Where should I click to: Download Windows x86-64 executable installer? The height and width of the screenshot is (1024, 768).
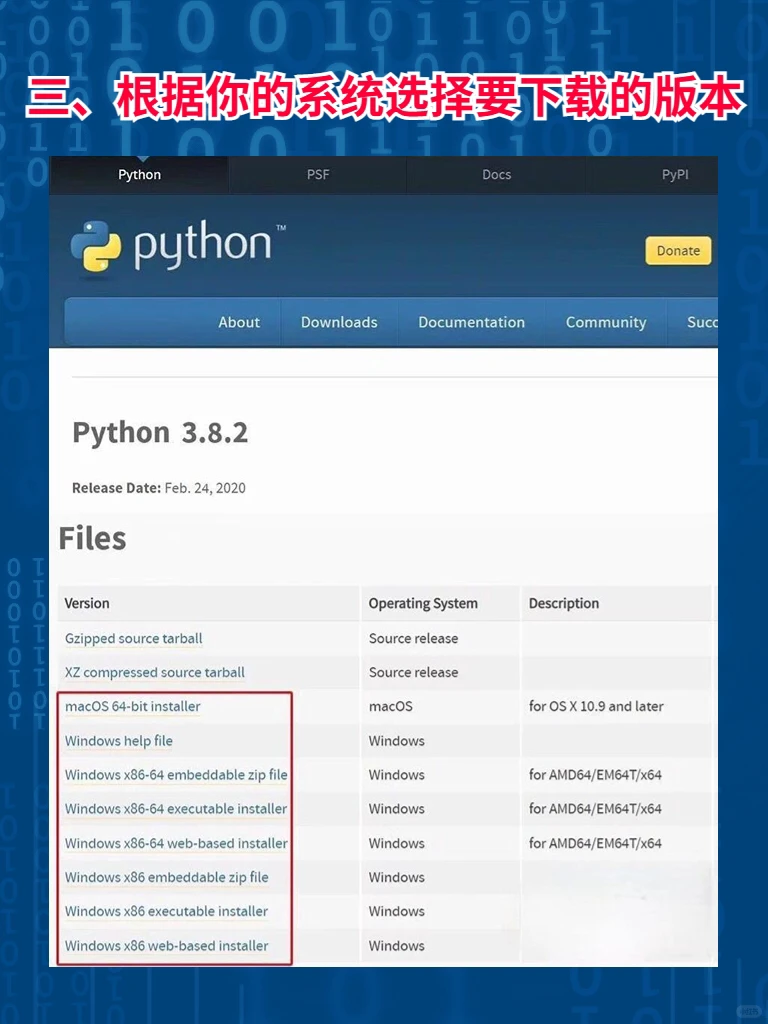pos(176,809)
